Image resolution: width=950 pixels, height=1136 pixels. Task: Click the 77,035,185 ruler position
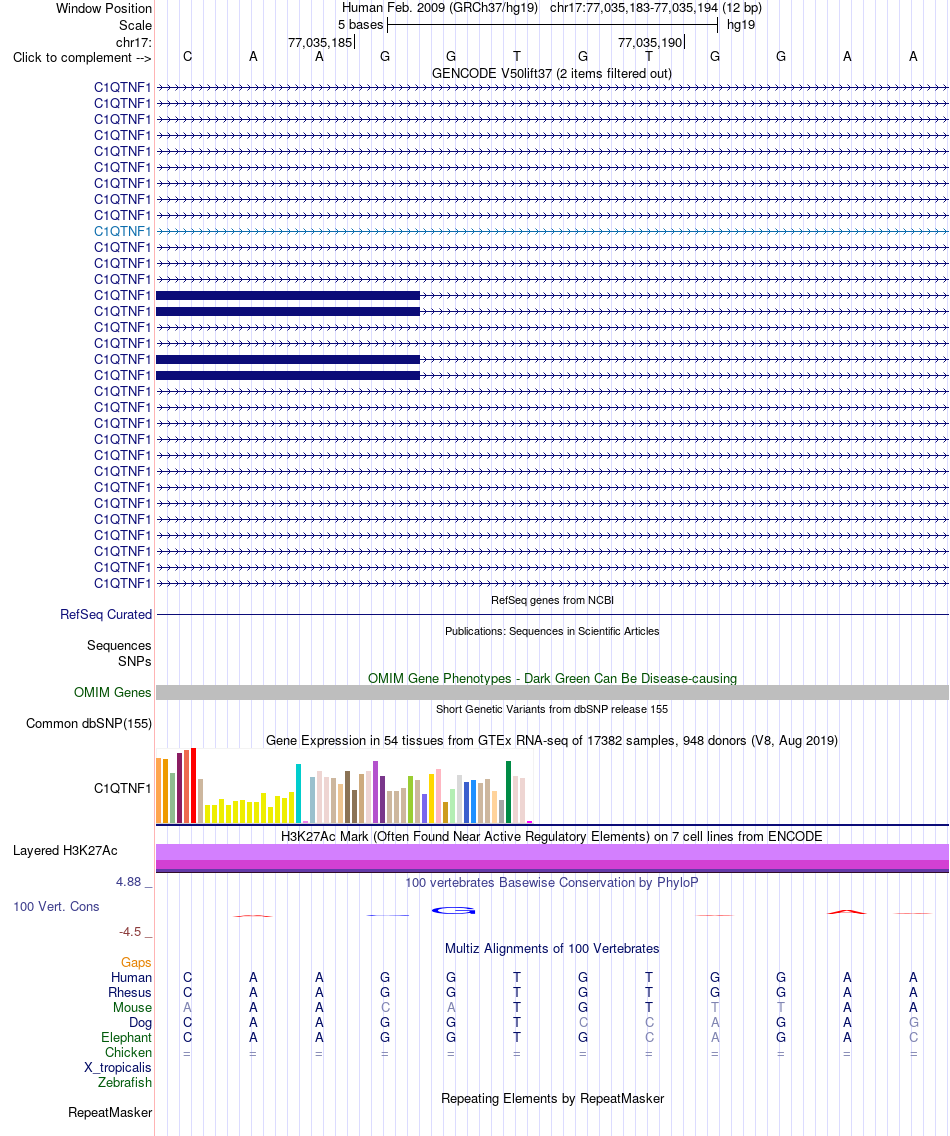pos(320,42)
